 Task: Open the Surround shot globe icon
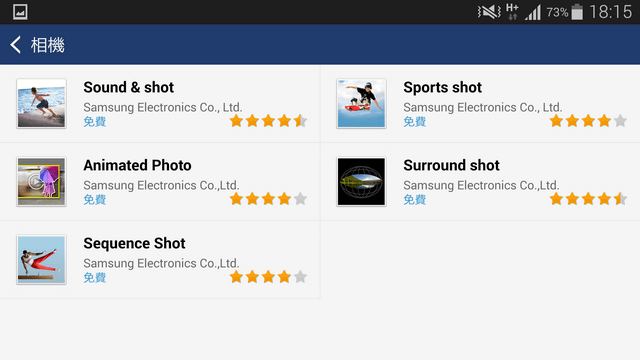pos(361,182)
